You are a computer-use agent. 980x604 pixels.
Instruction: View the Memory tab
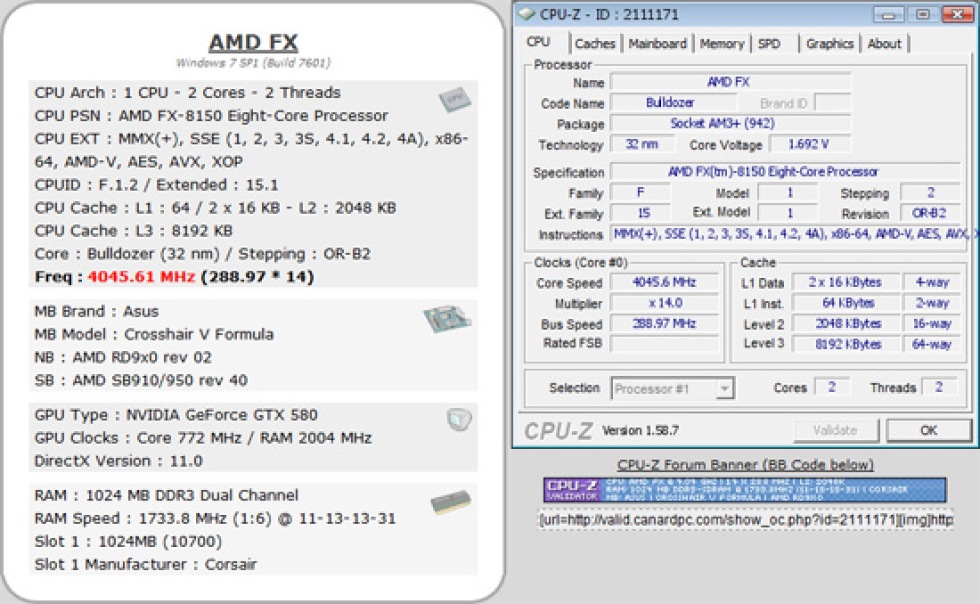tap(721, 43)
